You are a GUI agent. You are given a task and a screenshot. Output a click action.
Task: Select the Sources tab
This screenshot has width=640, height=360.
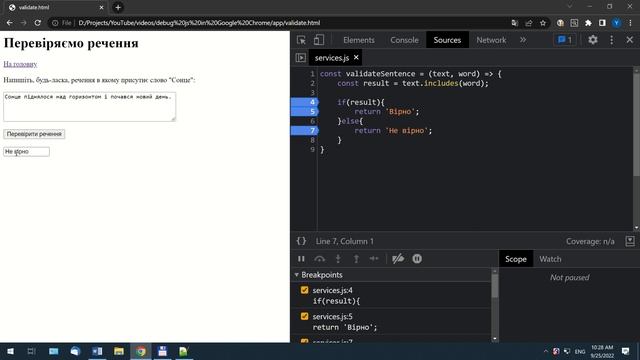[x=447, y=40]
